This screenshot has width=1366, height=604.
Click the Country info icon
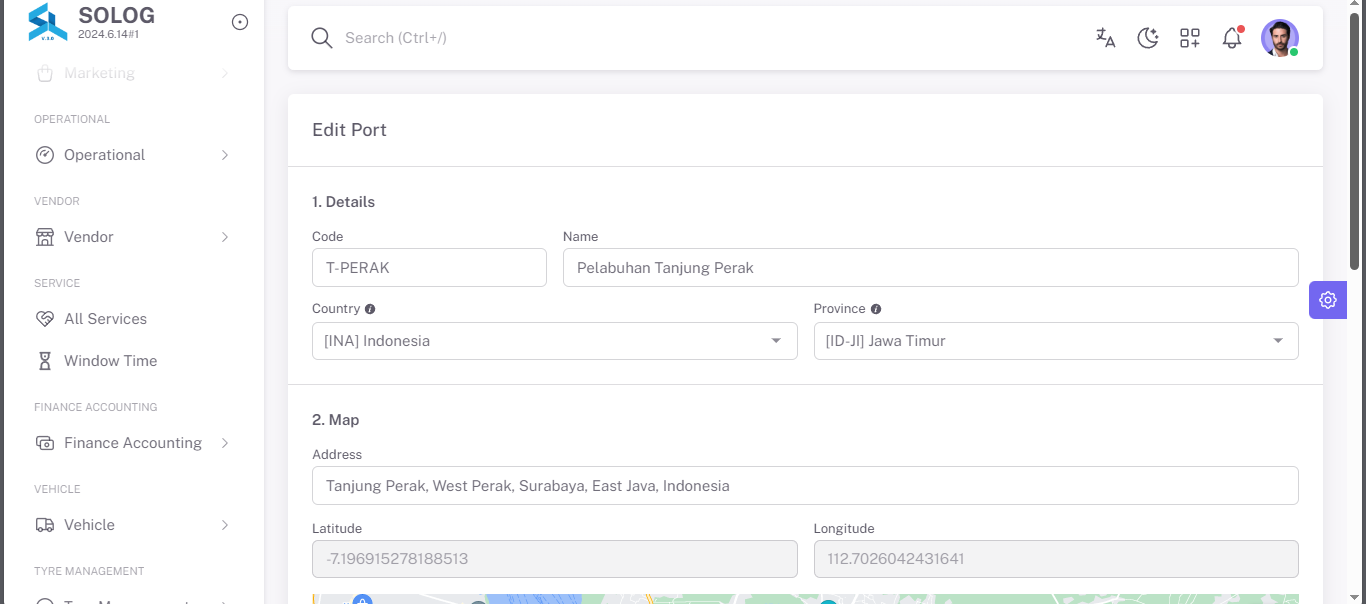coord(370,309)
